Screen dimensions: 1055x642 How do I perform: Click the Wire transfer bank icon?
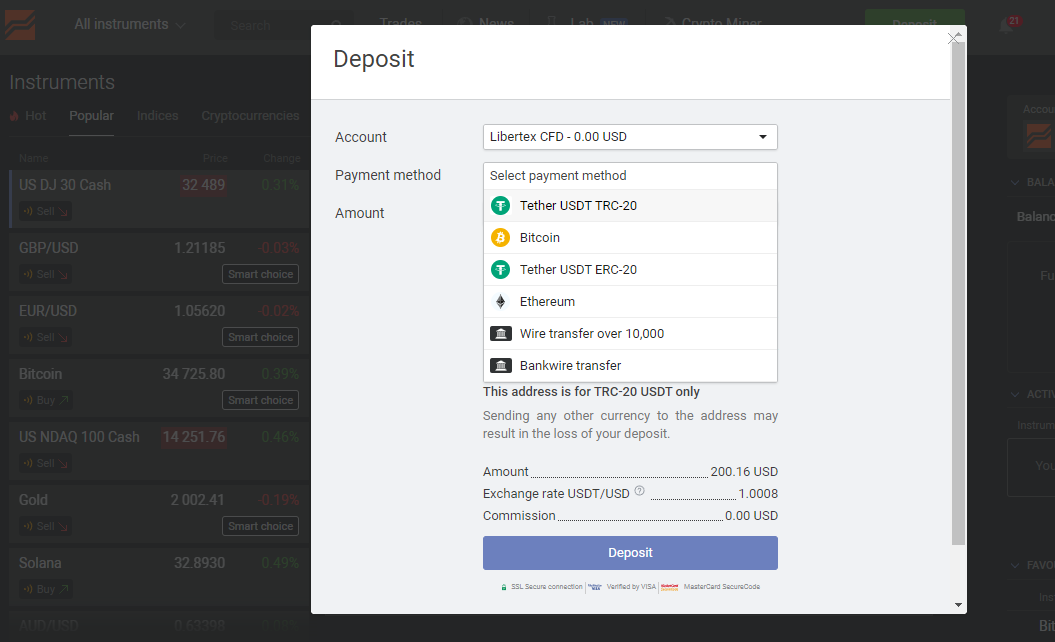click(501, 334)
